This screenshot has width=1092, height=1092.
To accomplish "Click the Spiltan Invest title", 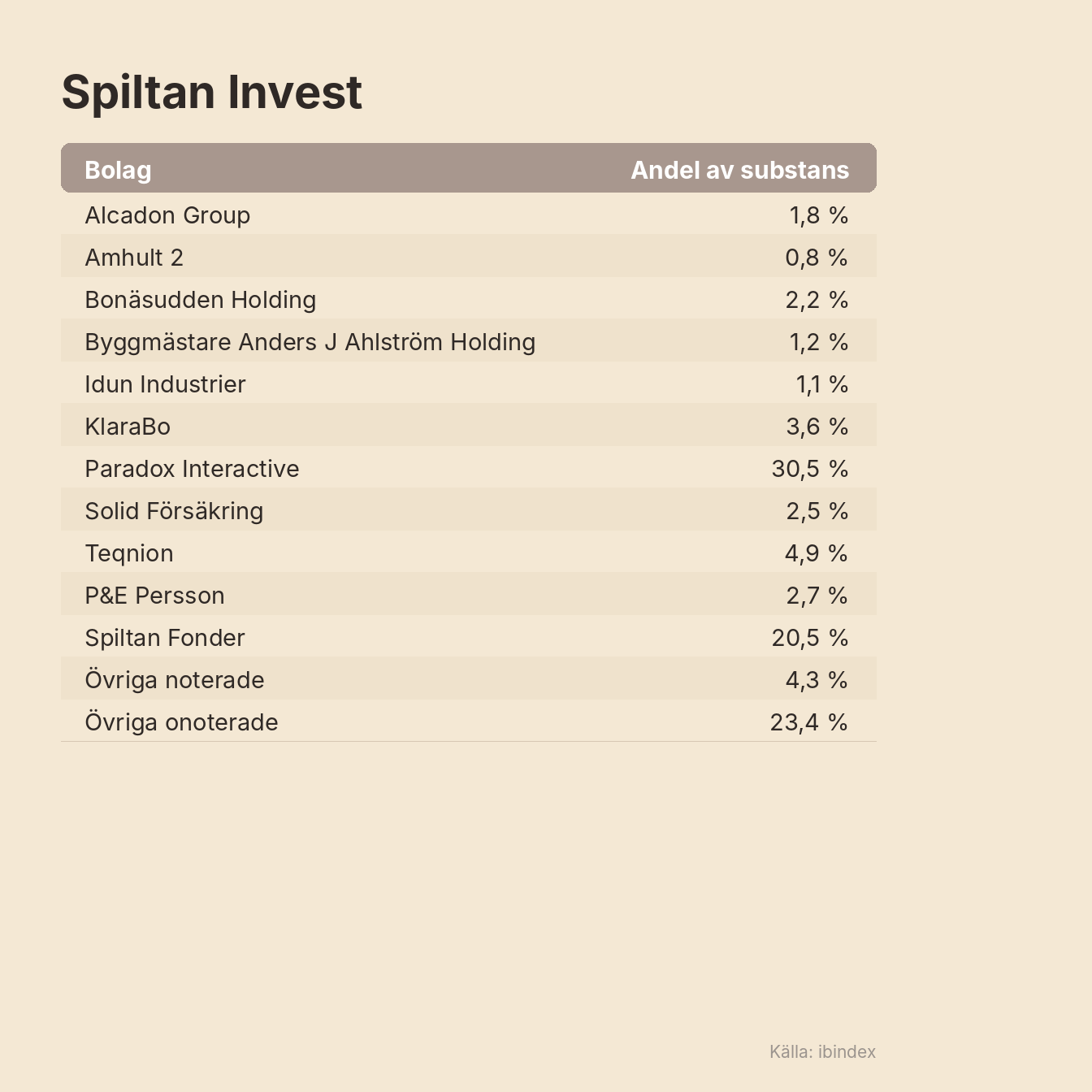I will [x=212, y=92].
